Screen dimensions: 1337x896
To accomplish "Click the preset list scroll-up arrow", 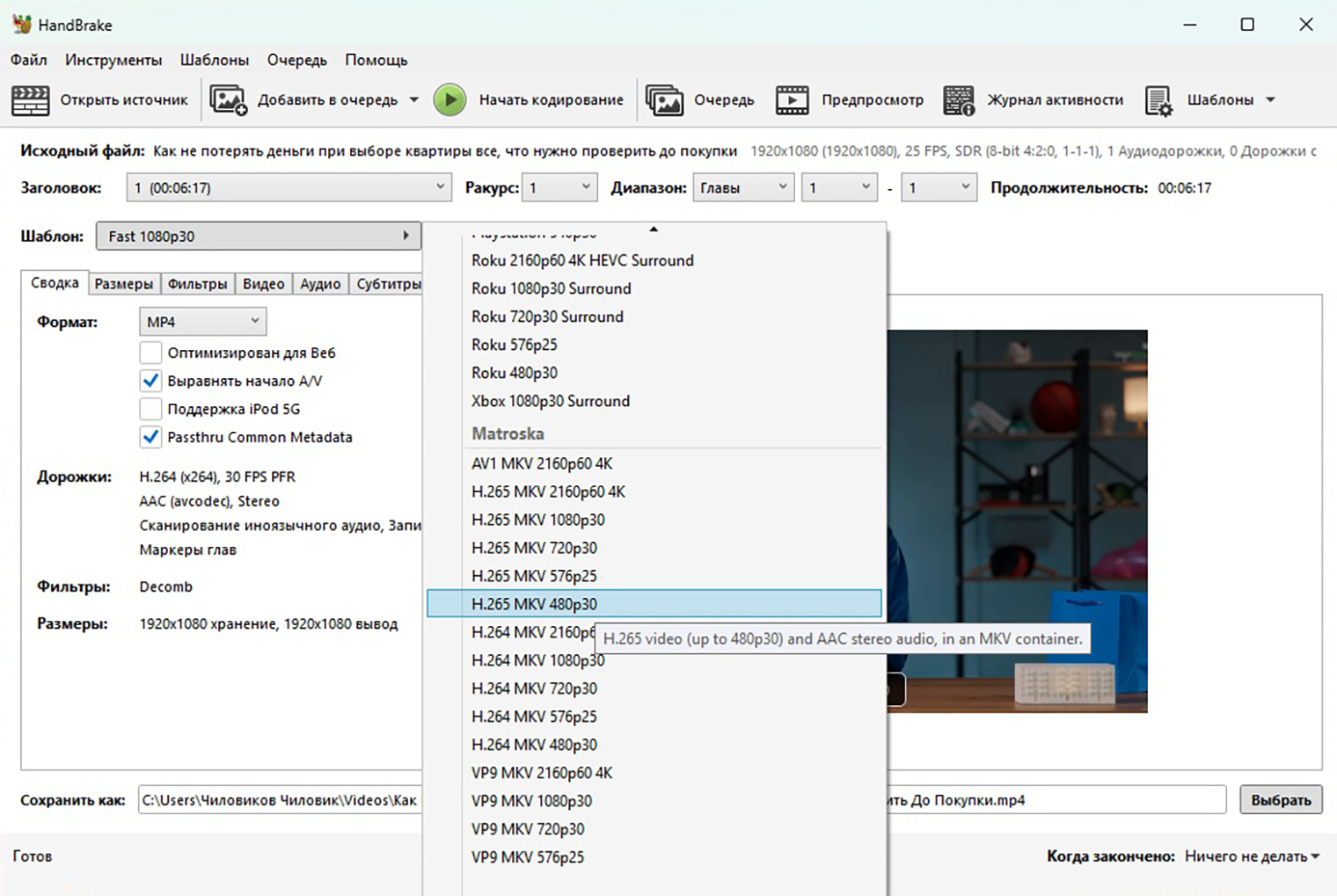I will (x=654, y=229).
